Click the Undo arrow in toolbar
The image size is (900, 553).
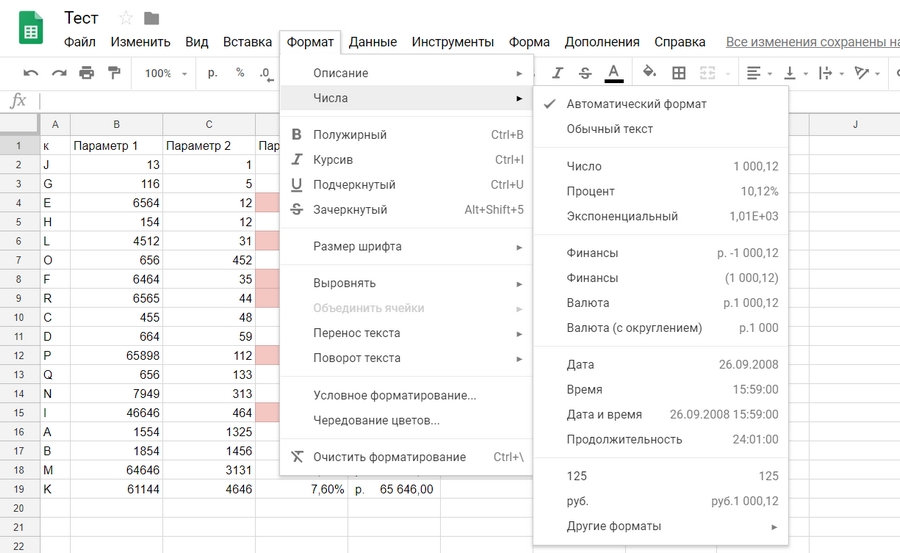[x=31, y=73]
